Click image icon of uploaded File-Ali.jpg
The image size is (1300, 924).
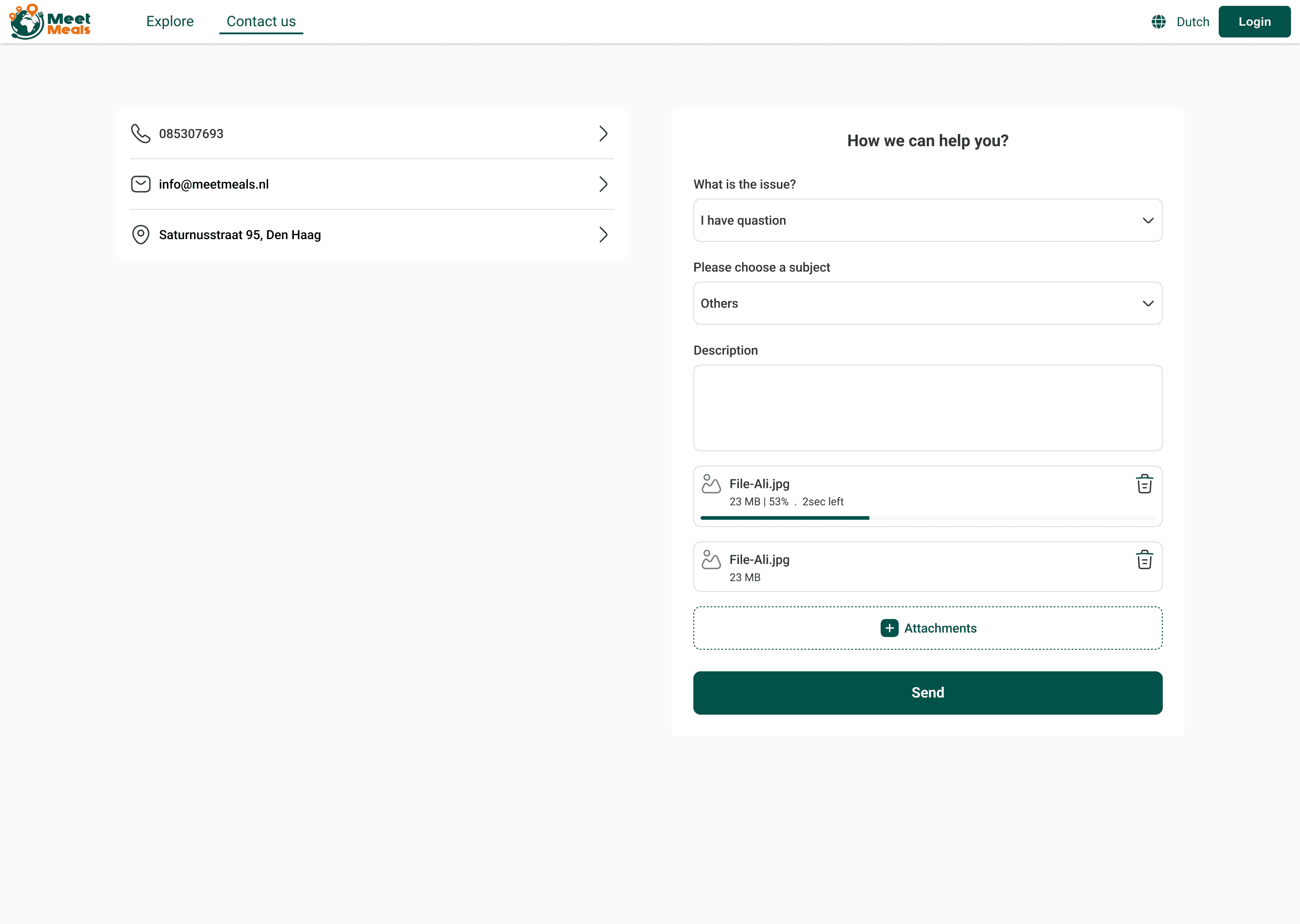711,560
